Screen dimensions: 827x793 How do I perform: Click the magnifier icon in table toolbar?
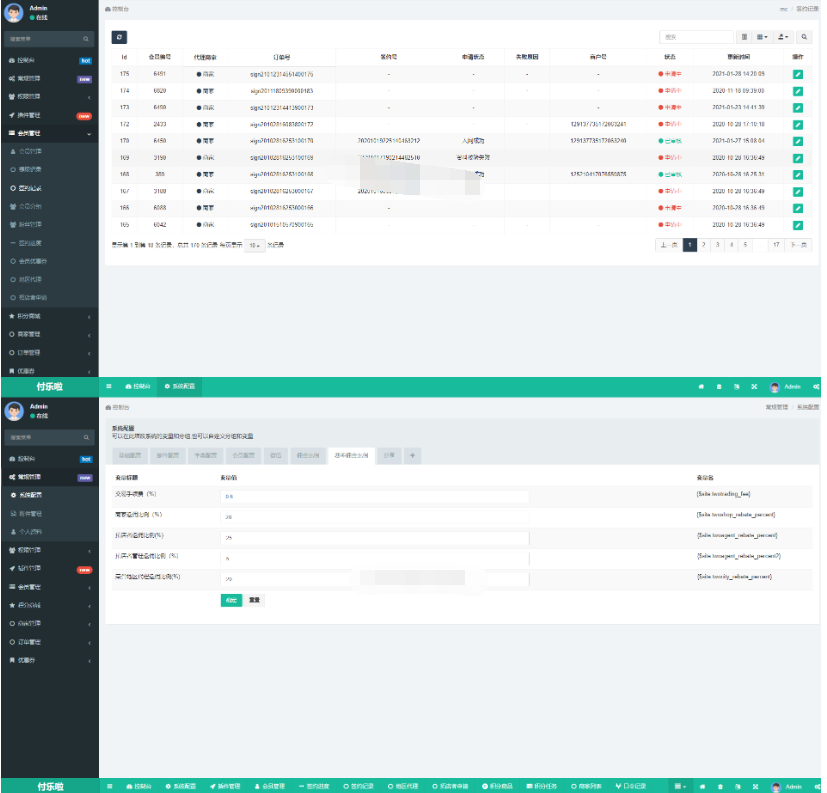pyautogui.click(x=805, y=37)
